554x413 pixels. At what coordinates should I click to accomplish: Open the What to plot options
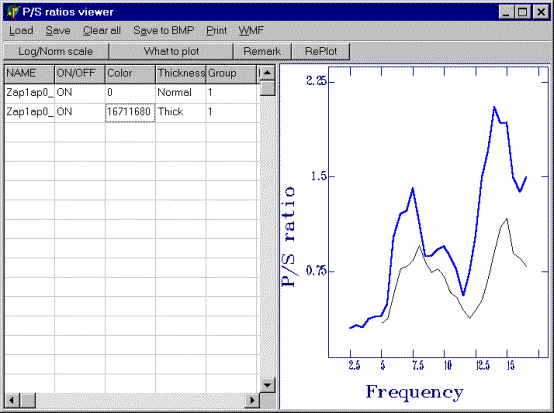(171, 52)
